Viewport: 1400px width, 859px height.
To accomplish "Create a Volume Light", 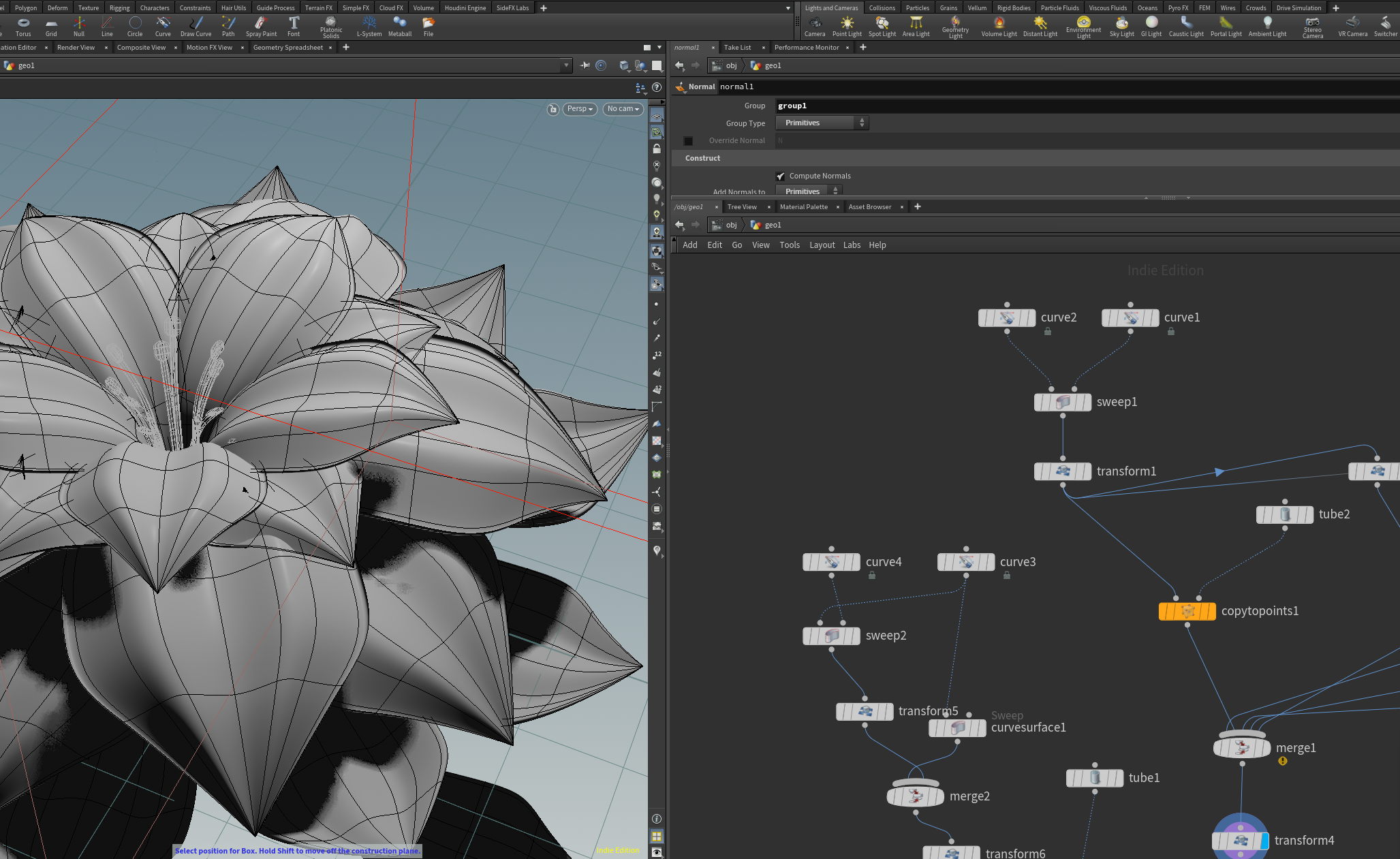I will point(999,27).
